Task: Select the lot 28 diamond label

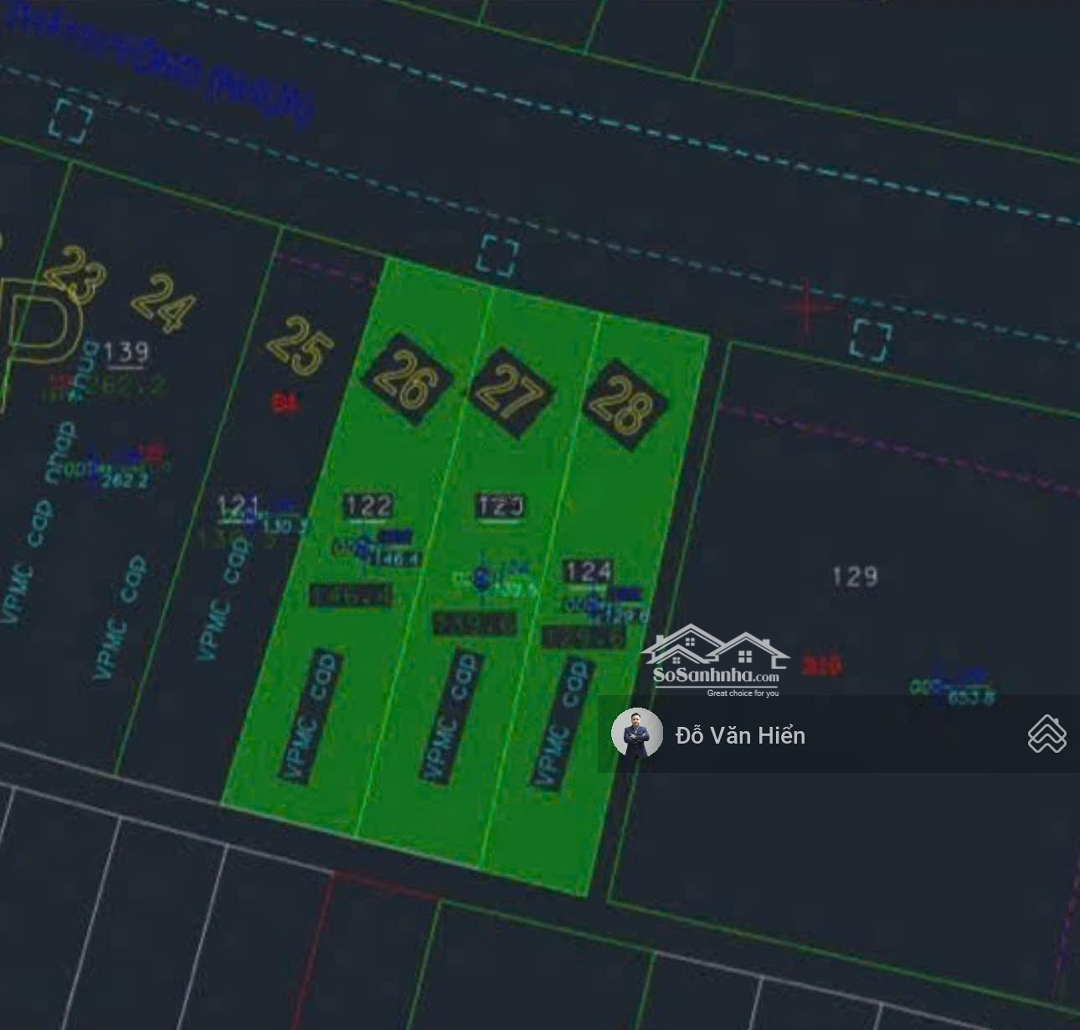Action: [x=624, y=404]
